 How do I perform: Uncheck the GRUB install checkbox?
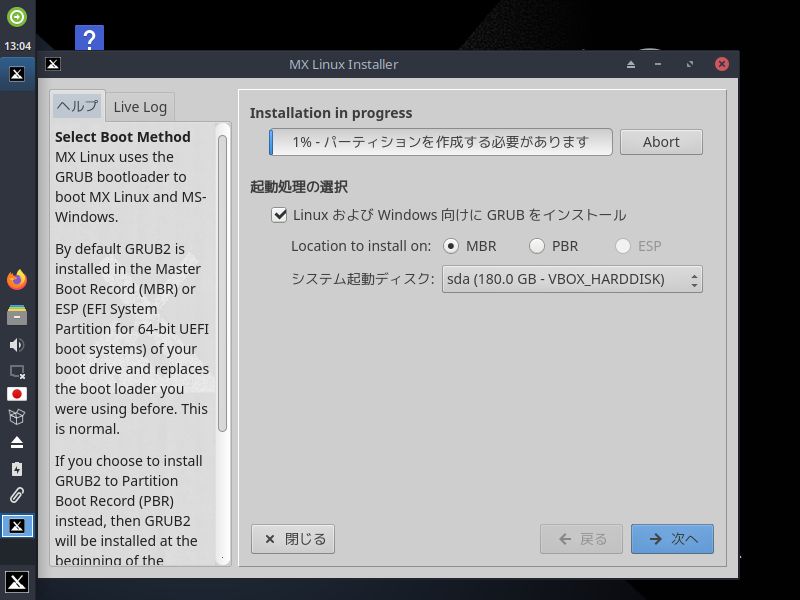click(x=279, y=215)
